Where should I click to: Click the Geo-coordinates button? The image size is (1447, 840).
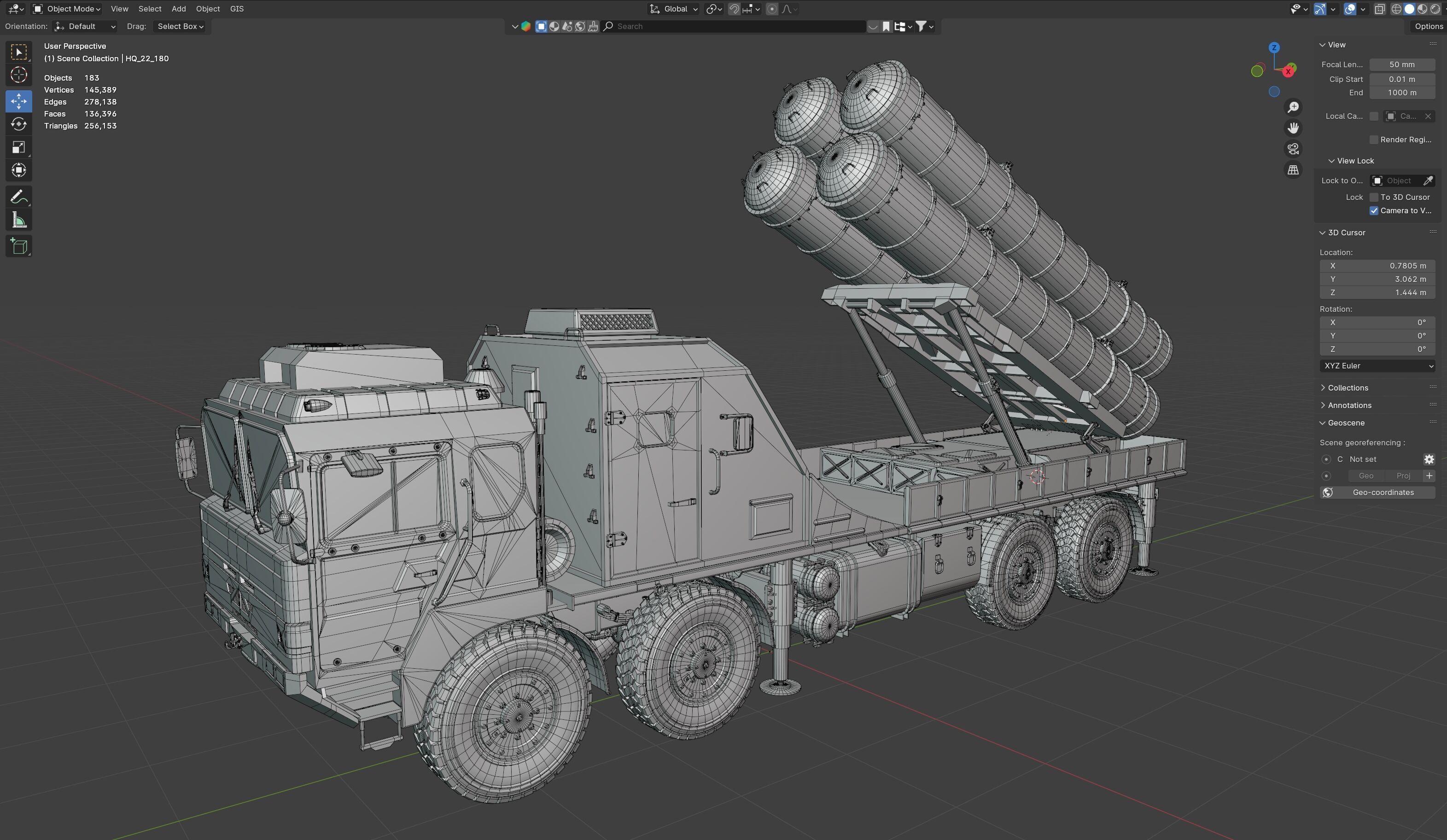(x=1377, y=493)
